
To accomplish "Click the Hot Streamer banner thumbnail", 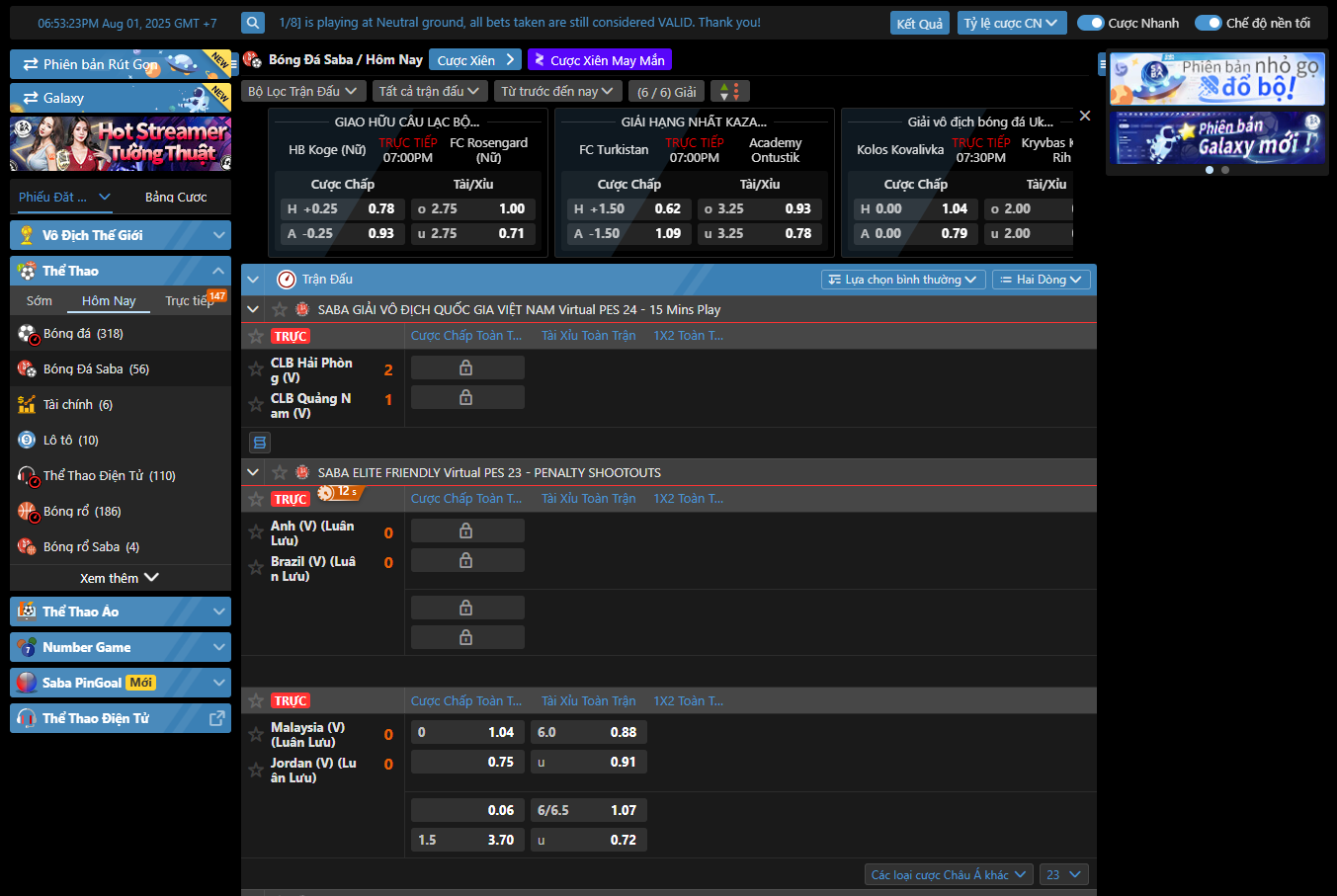I will click(120, 143).
